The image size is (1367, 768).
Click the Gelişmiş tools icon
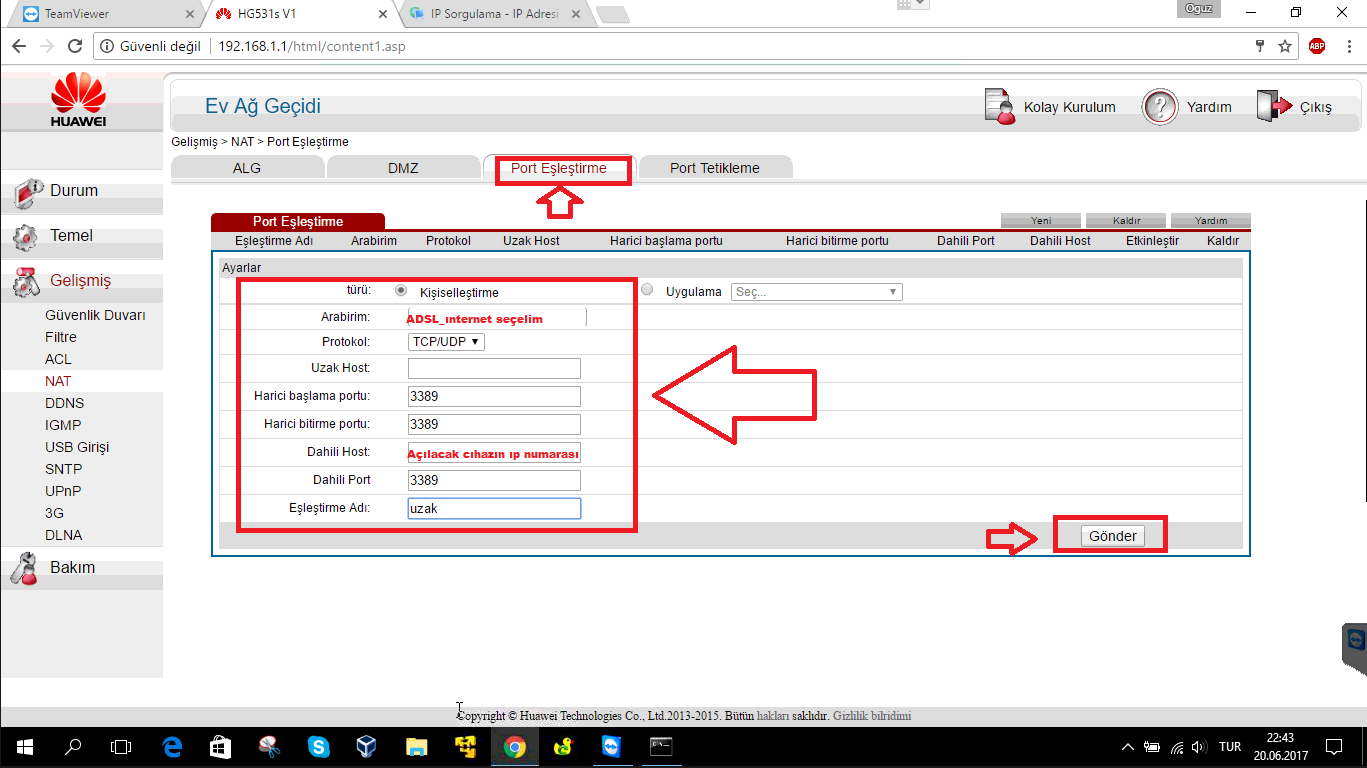click(x=27, y=283)
